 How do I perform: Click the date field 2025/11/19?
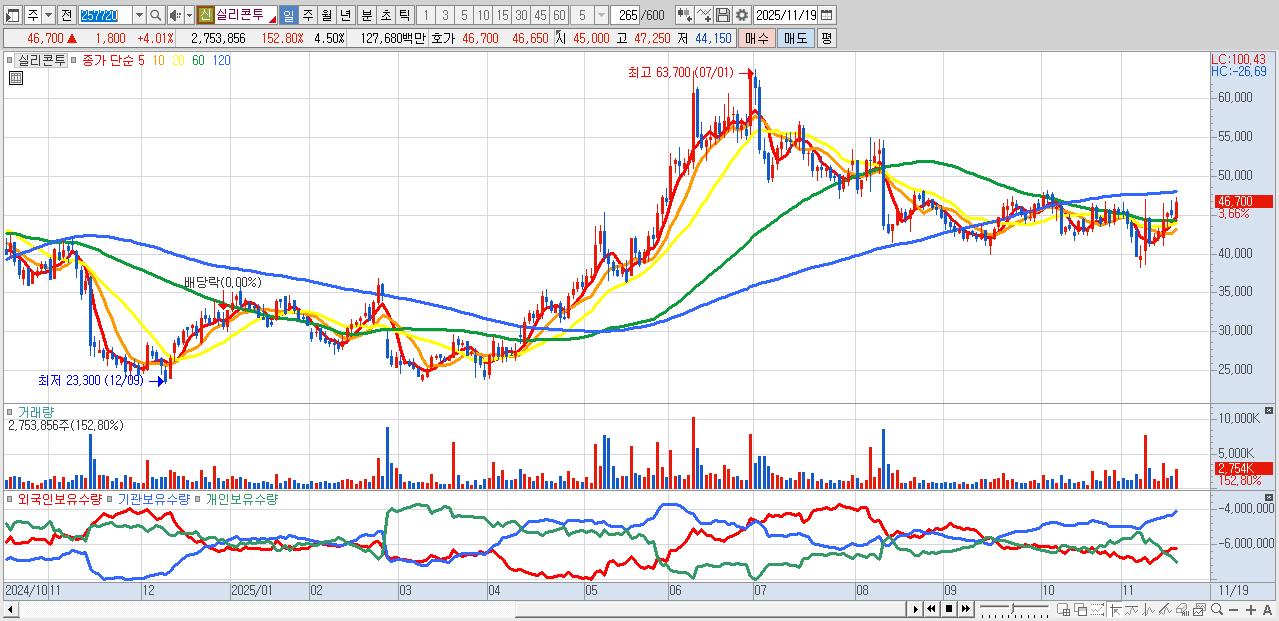[786, 15]
